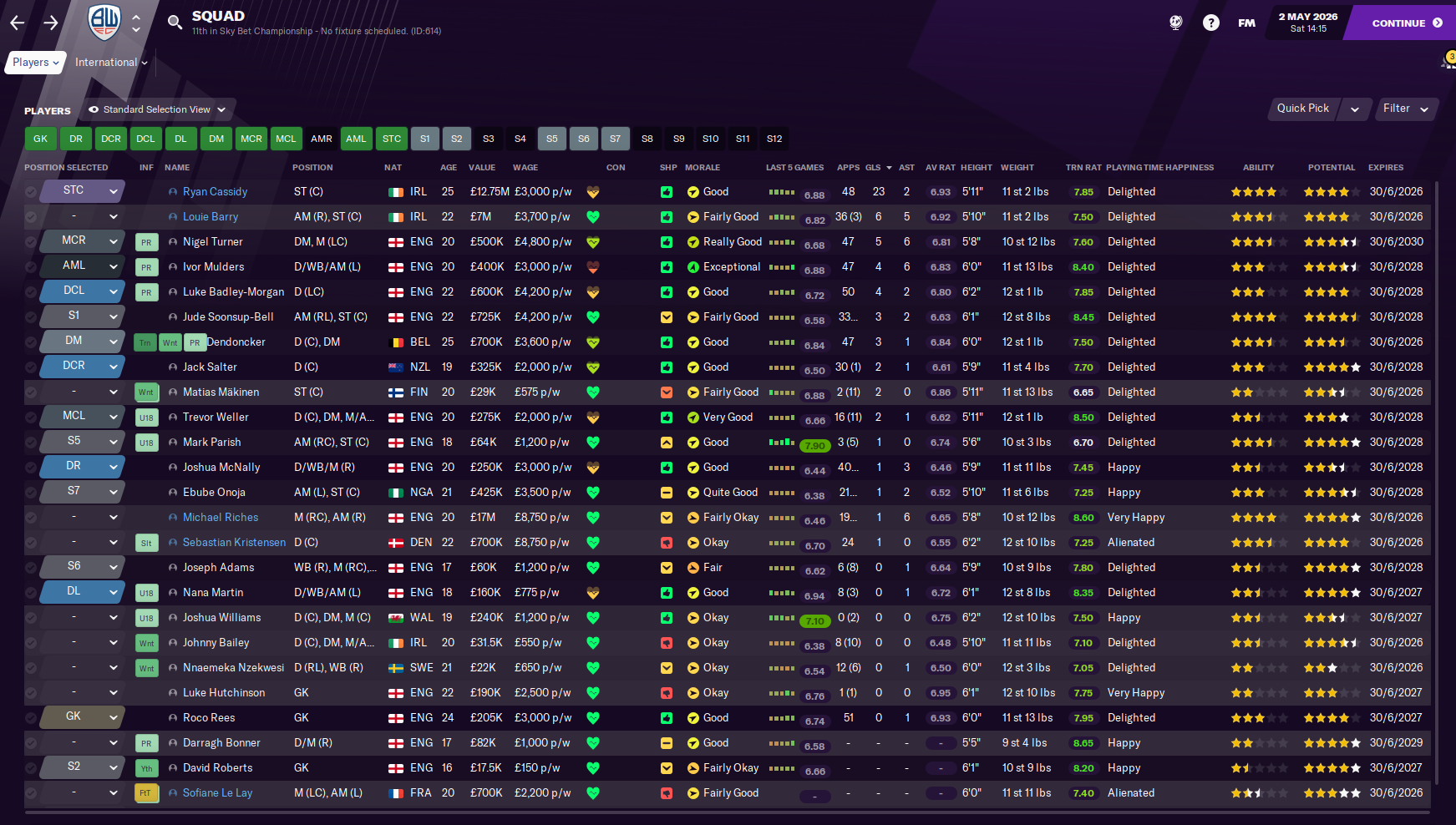Click the FM logo icon
Viewport: 1456px width, 825px height.
(x=1246, y=23)
